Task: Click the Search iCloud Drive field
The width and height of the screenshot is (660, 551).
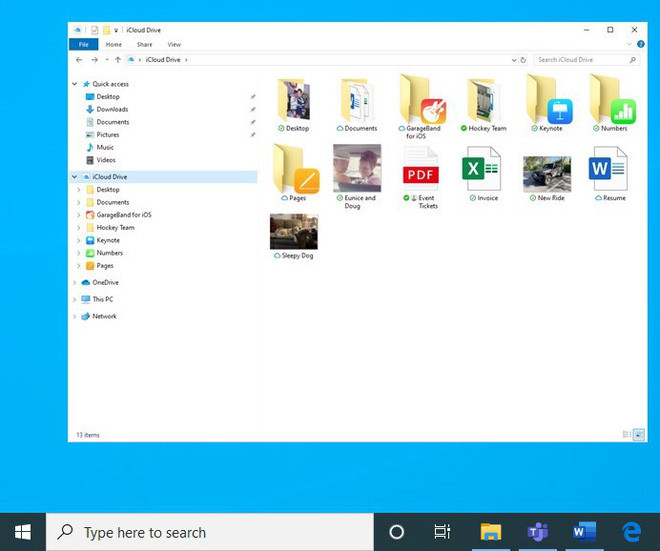Action: click(x=583, y=60)
